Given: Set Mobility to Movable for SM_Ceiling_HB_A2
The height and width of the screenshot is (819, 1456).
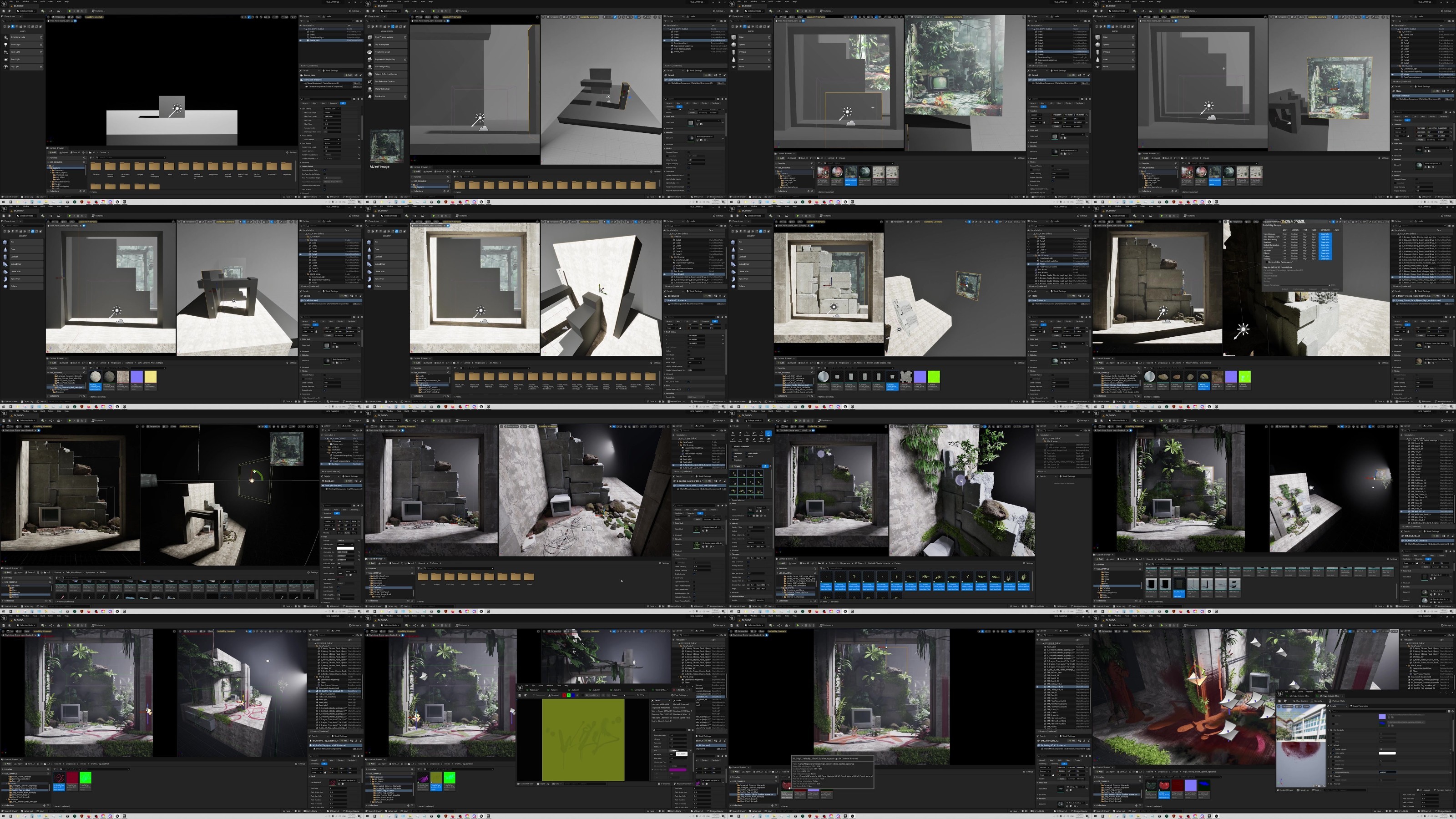Looking at the screenshot, I should (x=1081, y=779).
